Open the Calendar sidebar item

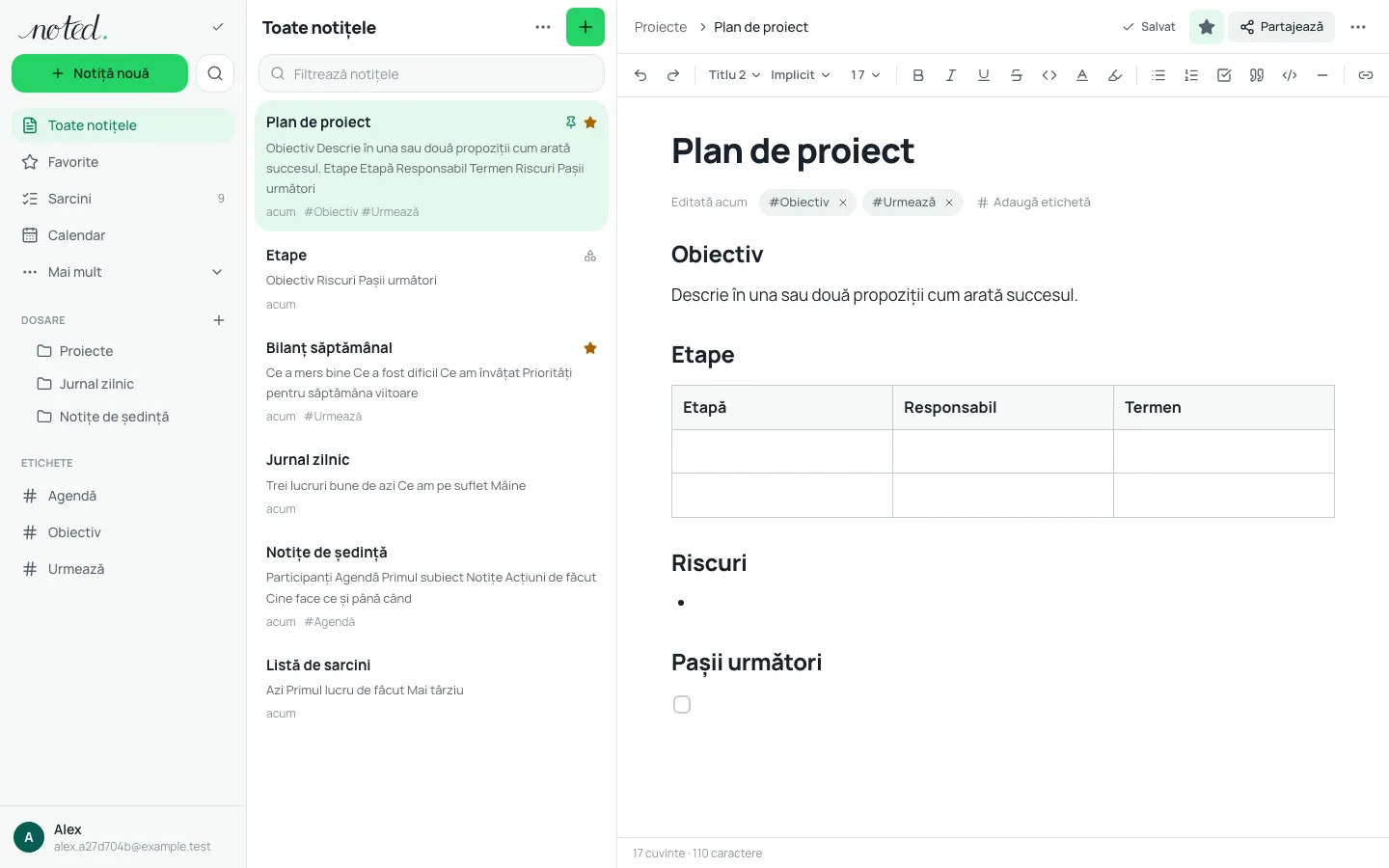click(123, 235)
